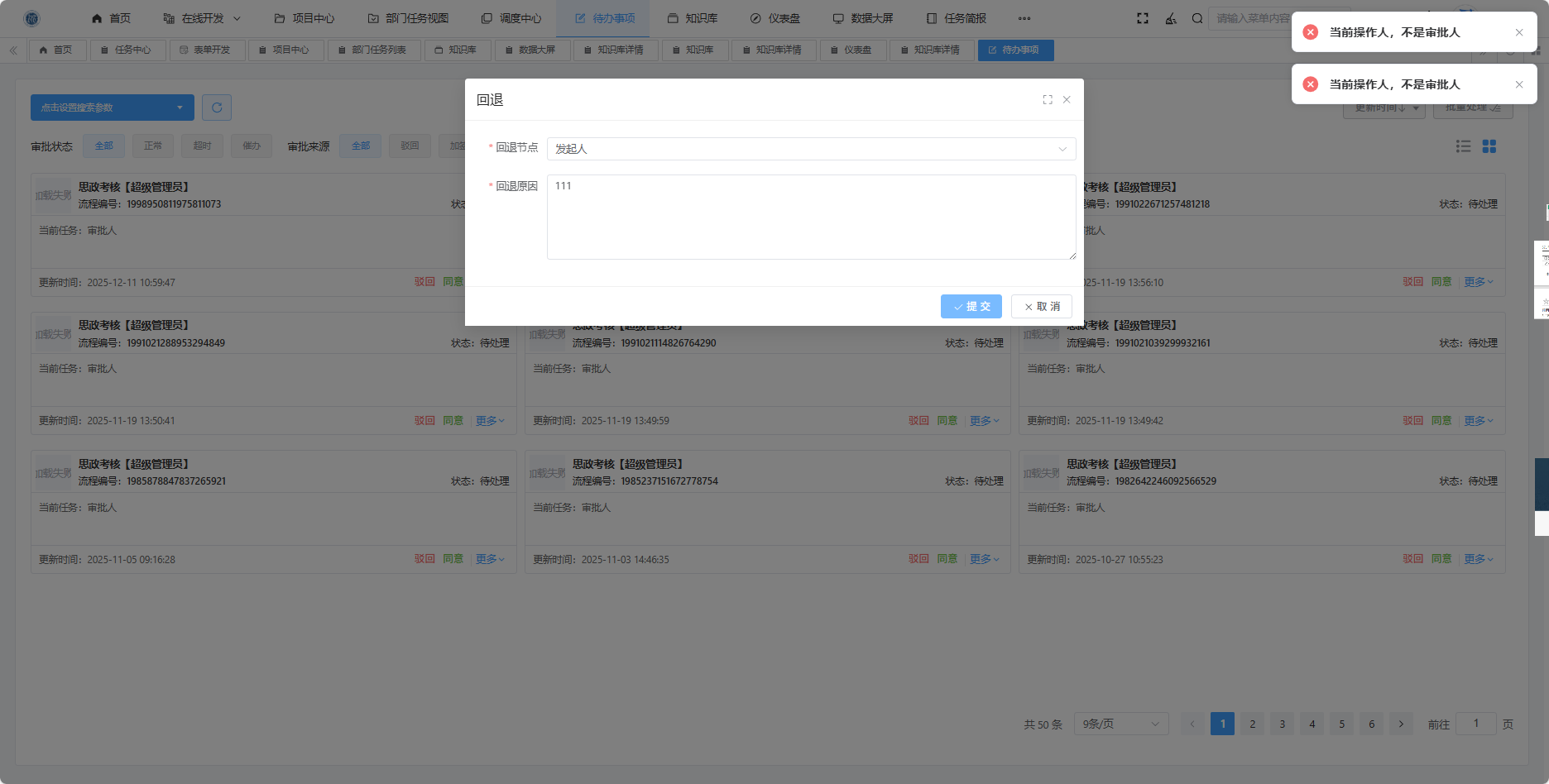
Task: Click the magnifier search icon in header
Action: point(1197,18)
